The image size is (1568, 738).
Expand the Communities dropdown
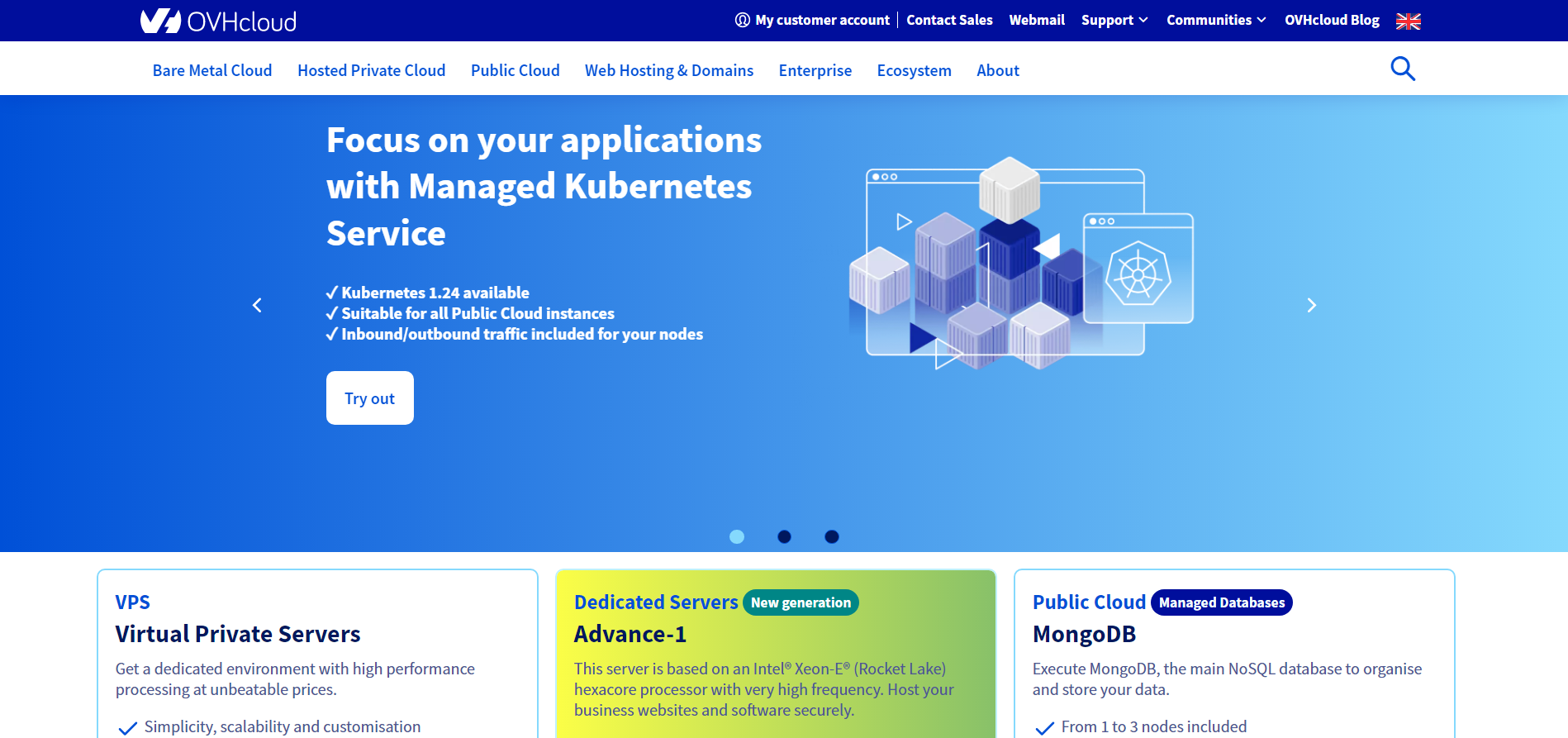pos(1216,20)
